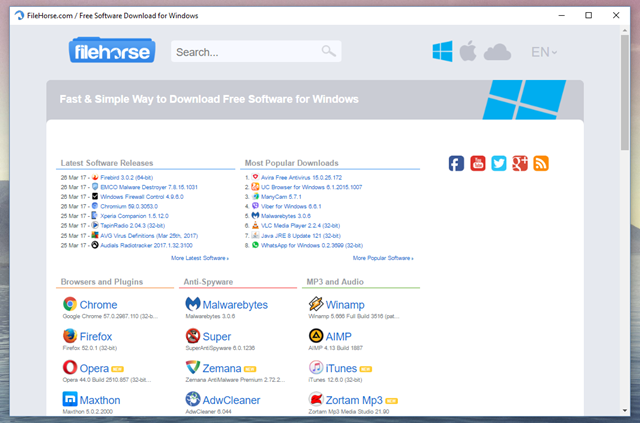Open the Firefox title link

point(96,337)
